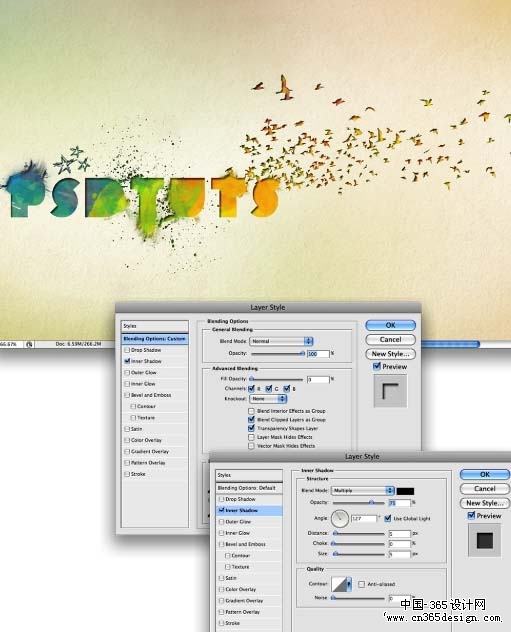511x632 pixels.
Task: Enable Color Overlay in the Inner Shadow dialog
Action: click(222, 589)
